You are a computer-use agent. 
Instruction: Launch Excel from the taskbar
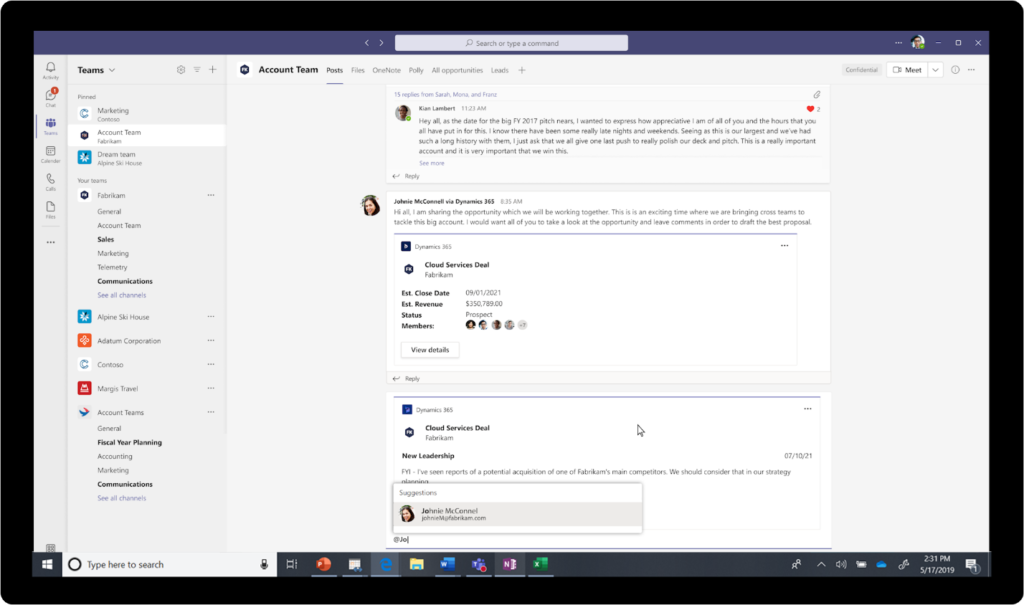click(540, 564)
